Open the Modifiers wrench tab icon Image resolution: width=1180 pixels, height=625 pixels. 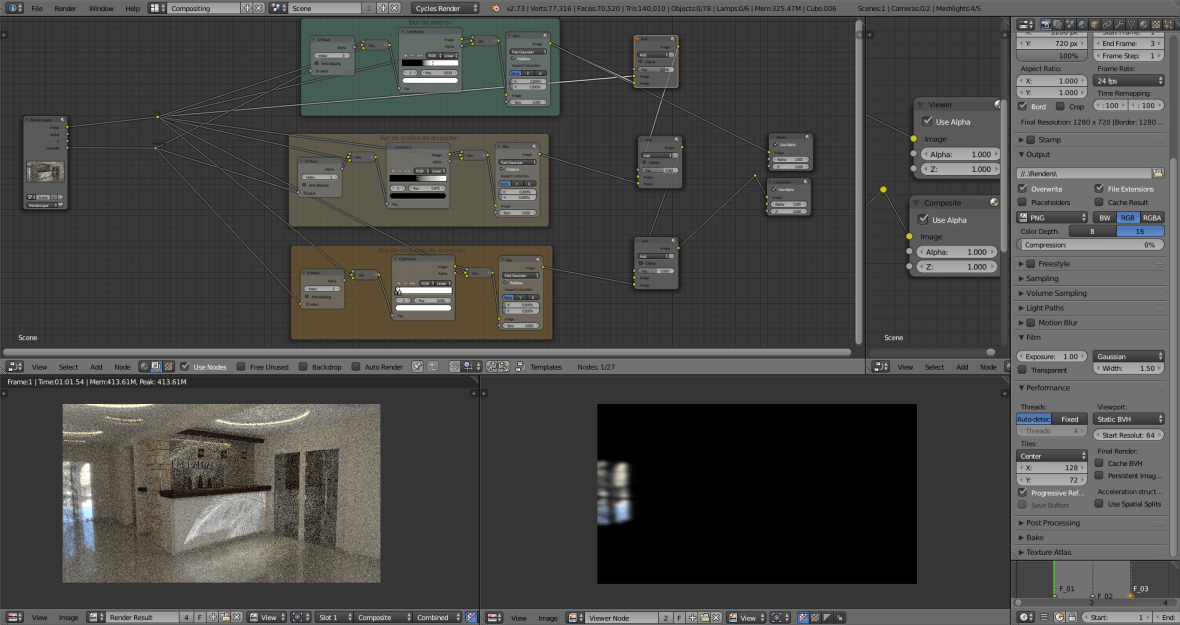1118,24
